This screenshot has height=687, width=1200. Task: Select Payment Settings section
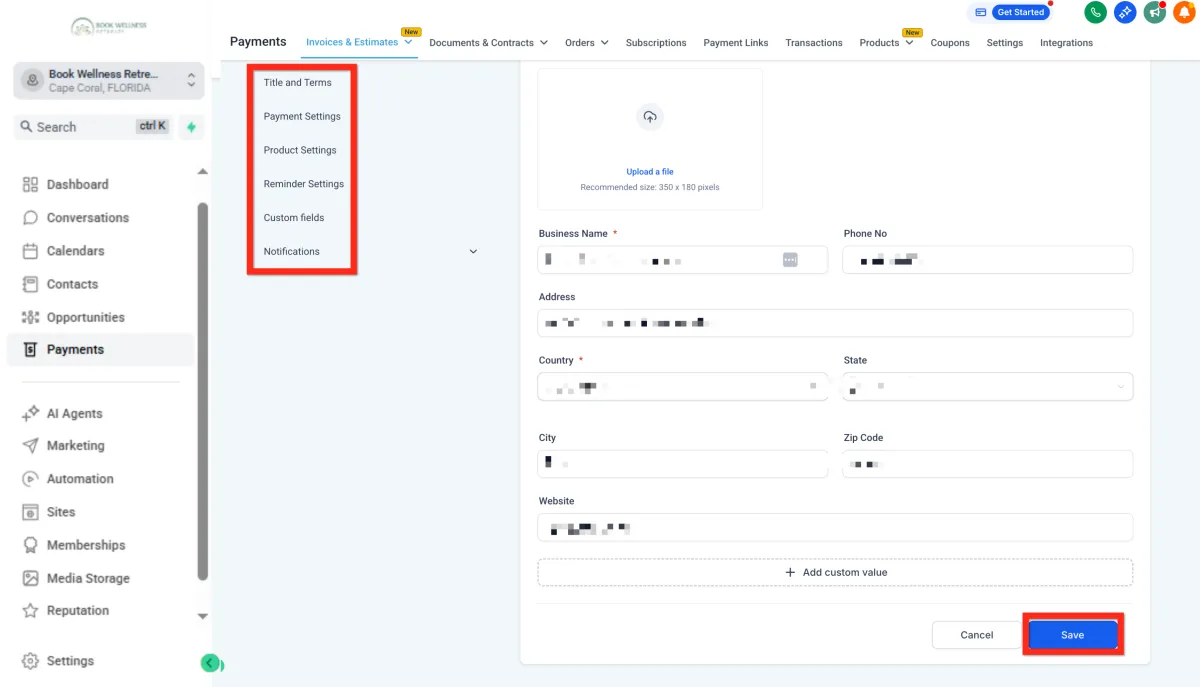[302, 116]
